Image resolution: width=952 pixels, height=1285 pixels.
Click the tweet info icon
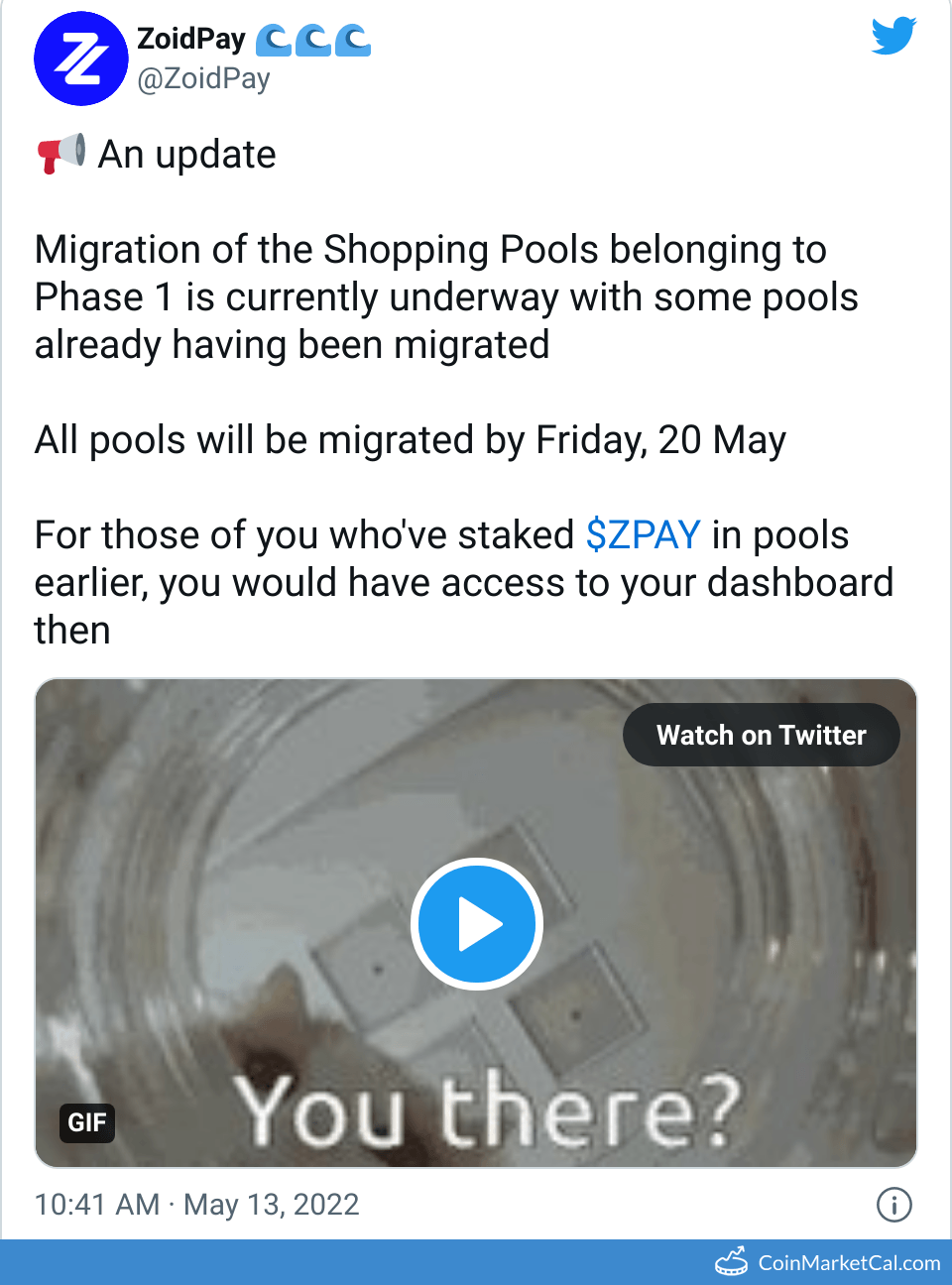point(893,1205)
